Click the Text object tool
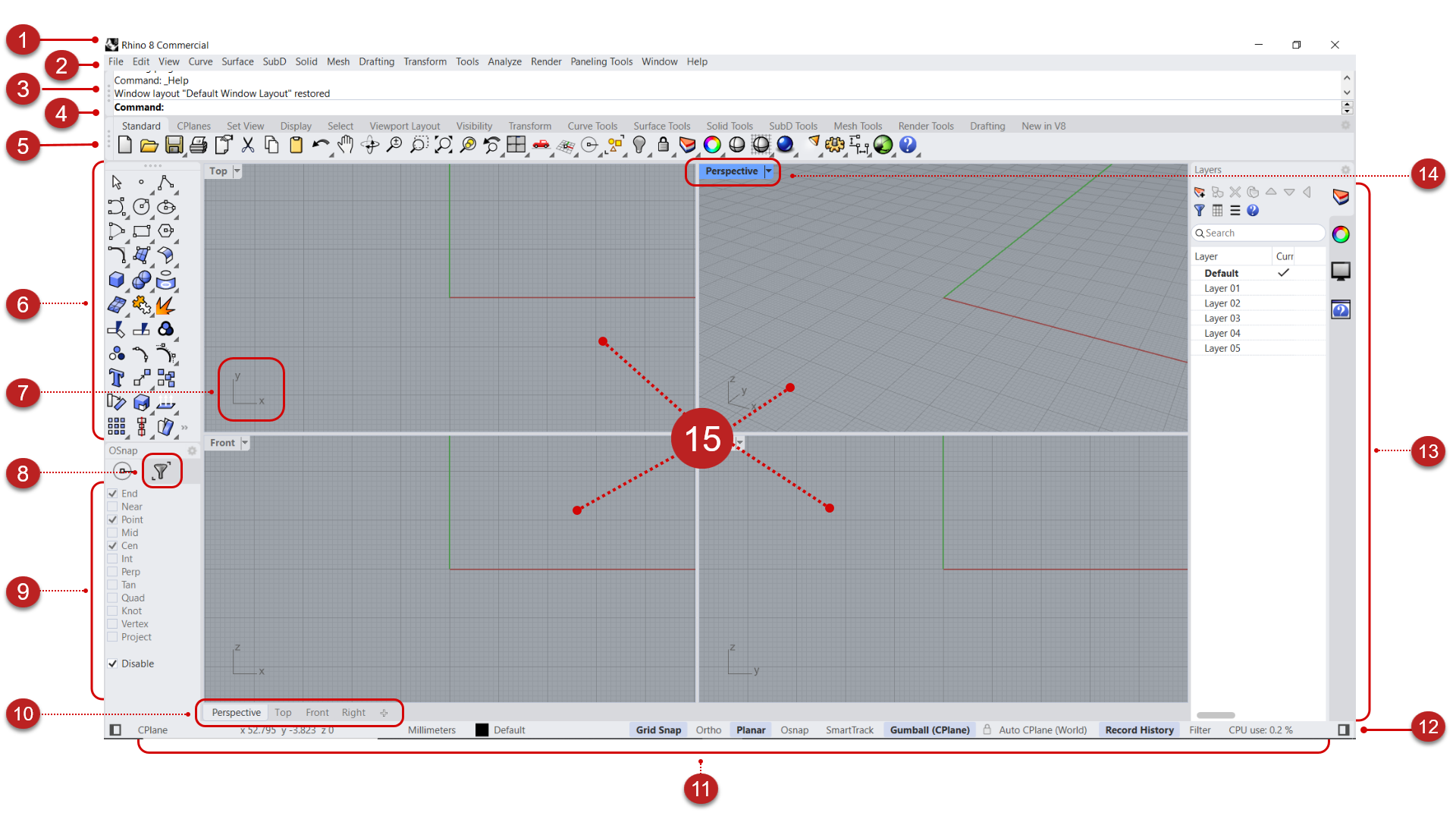 coord(117,378)
